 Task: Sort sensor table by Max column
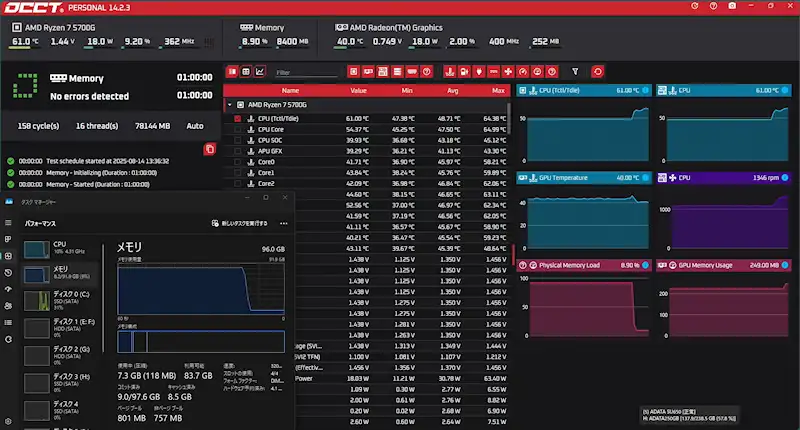(x=498, y=91)
